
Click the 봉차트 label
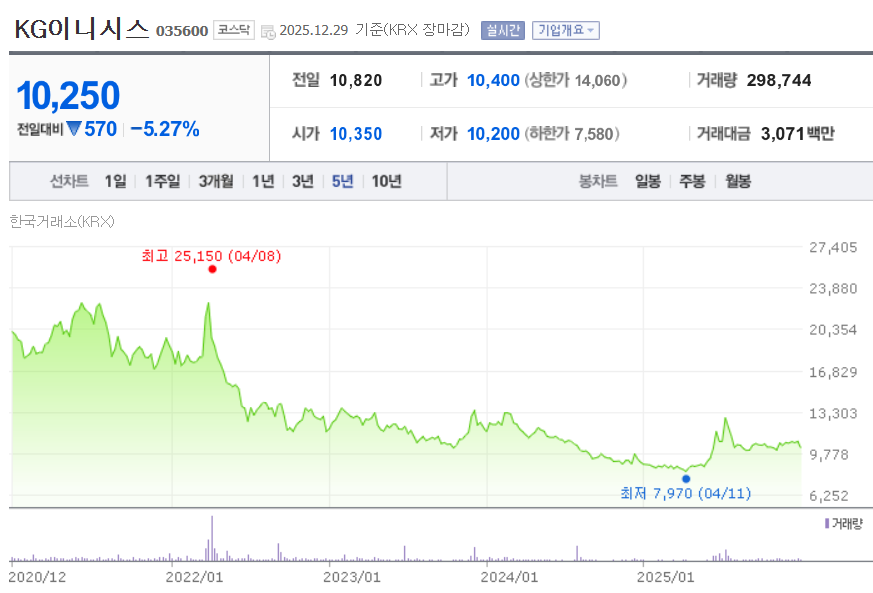click(x=599, y=181)
